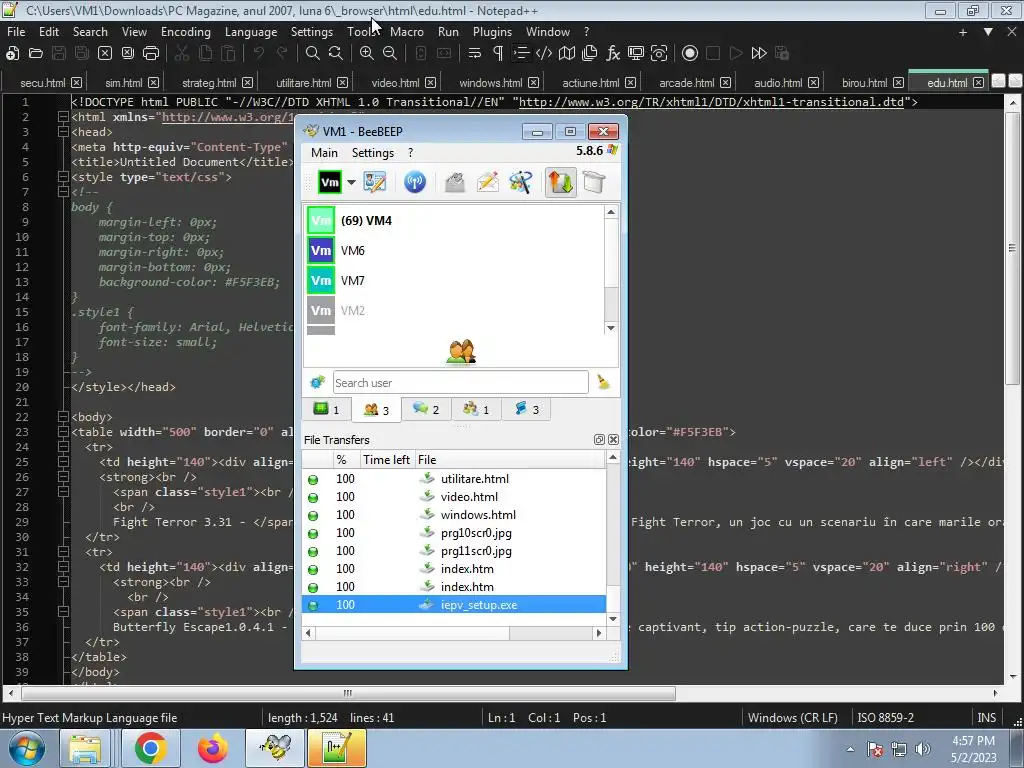Open the Document Map icon in toolbar
The image size is (1024, 768).
(x=567, y=54)
